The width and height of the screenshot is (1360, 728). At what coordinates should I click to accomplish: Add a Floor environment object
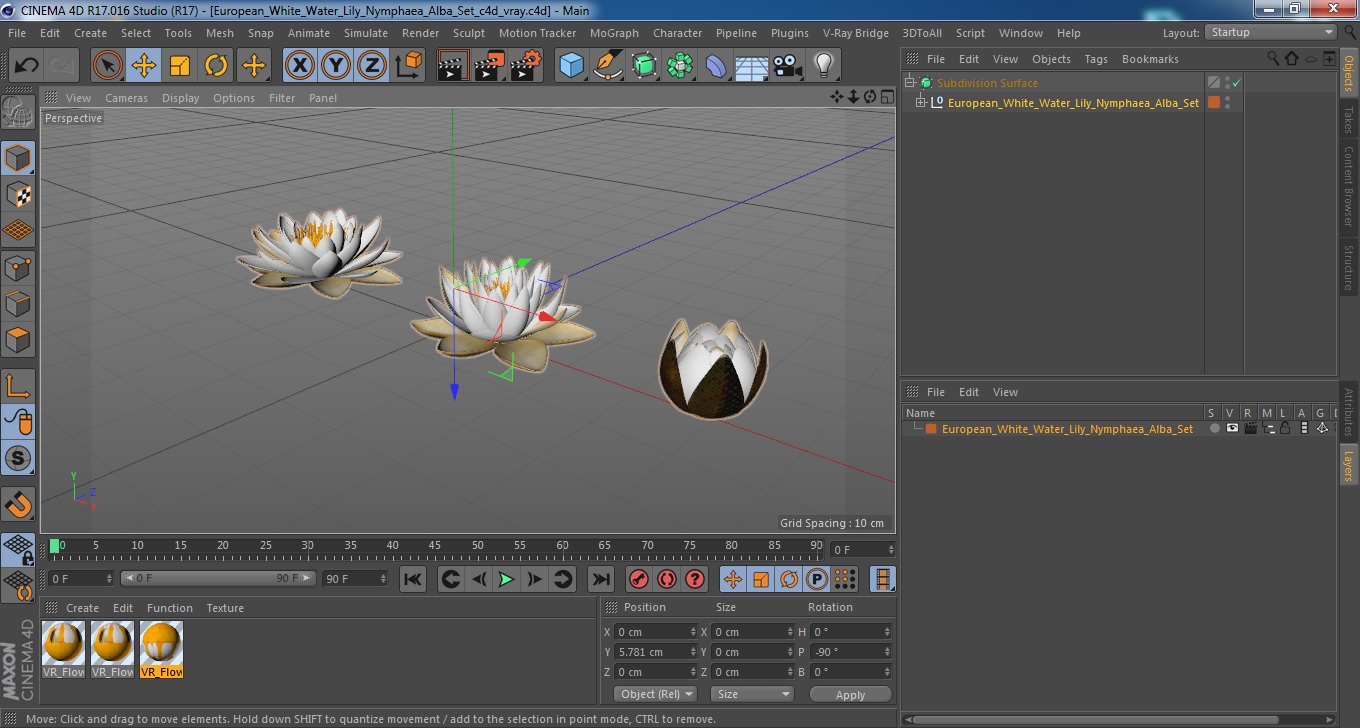click(x=751, y=66)
